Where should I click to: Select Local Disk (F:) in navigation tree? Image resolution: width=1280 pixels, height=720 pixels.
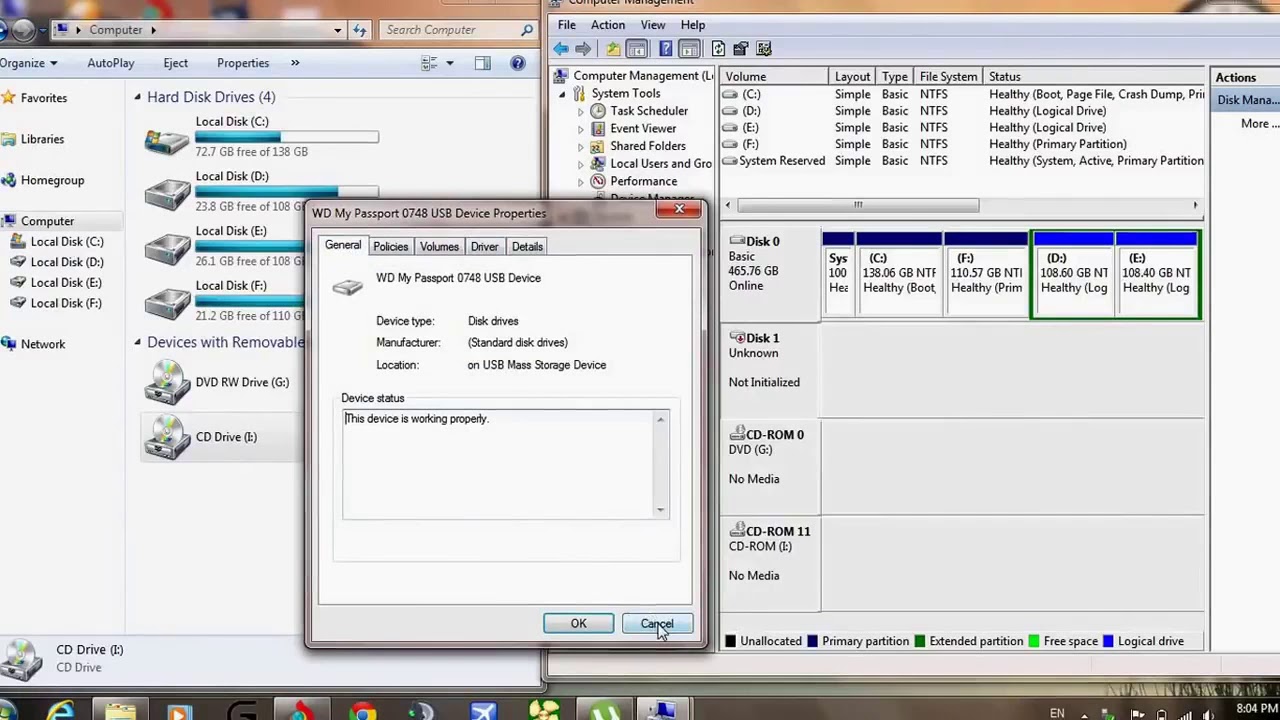(66, 303)
